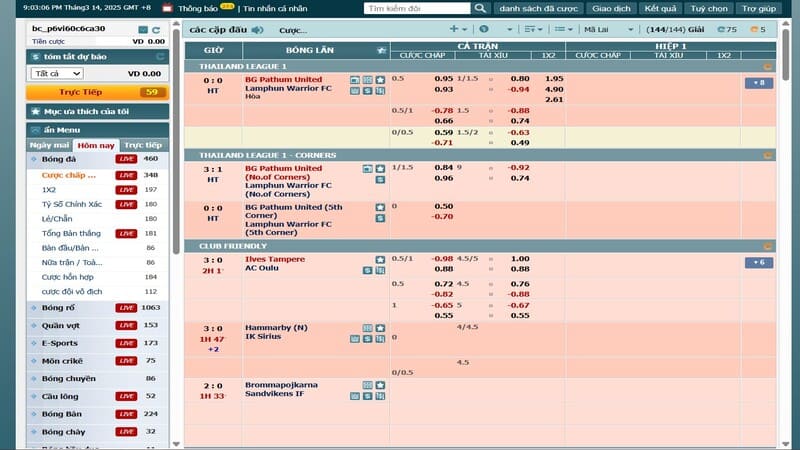Open statistics S icon for AC Oulu
800x450 pixels.
point(367,270)
